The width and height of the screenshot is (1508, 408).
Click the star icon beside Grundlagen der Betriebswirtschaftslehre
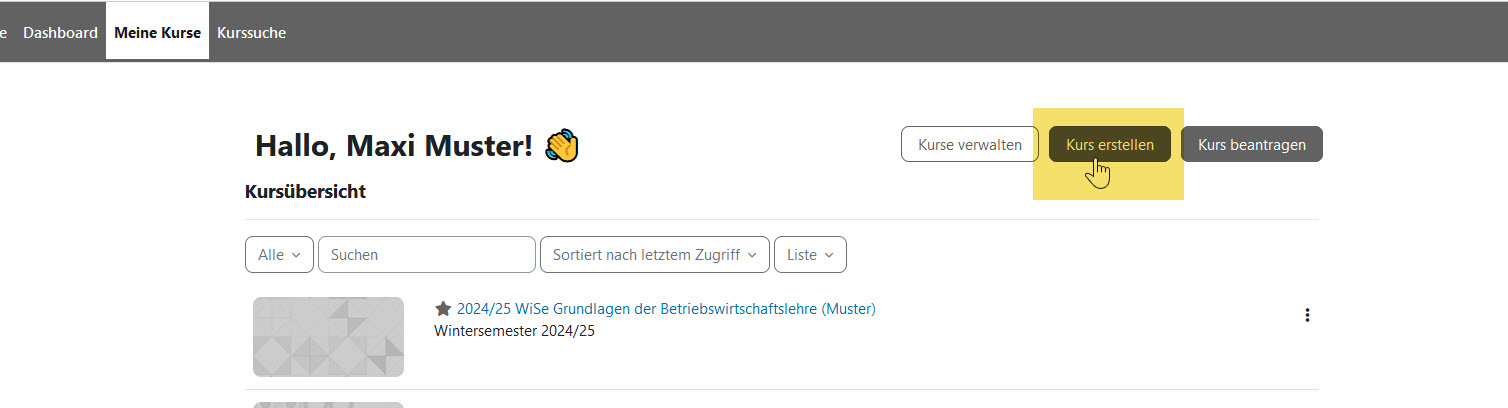pos(443,309)
